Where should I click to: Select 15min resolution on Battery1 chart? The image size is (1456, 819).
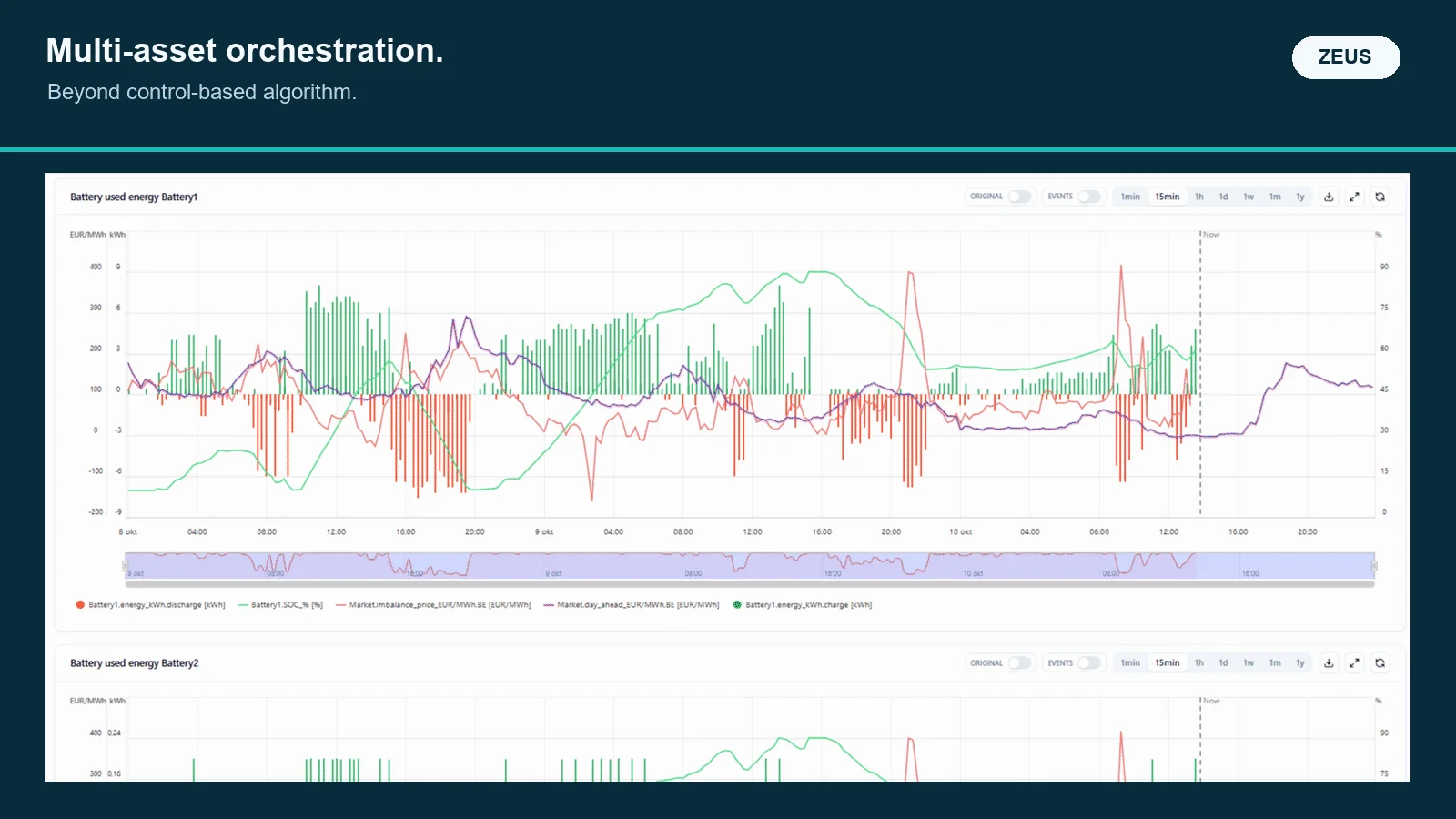pos(1168,197)
